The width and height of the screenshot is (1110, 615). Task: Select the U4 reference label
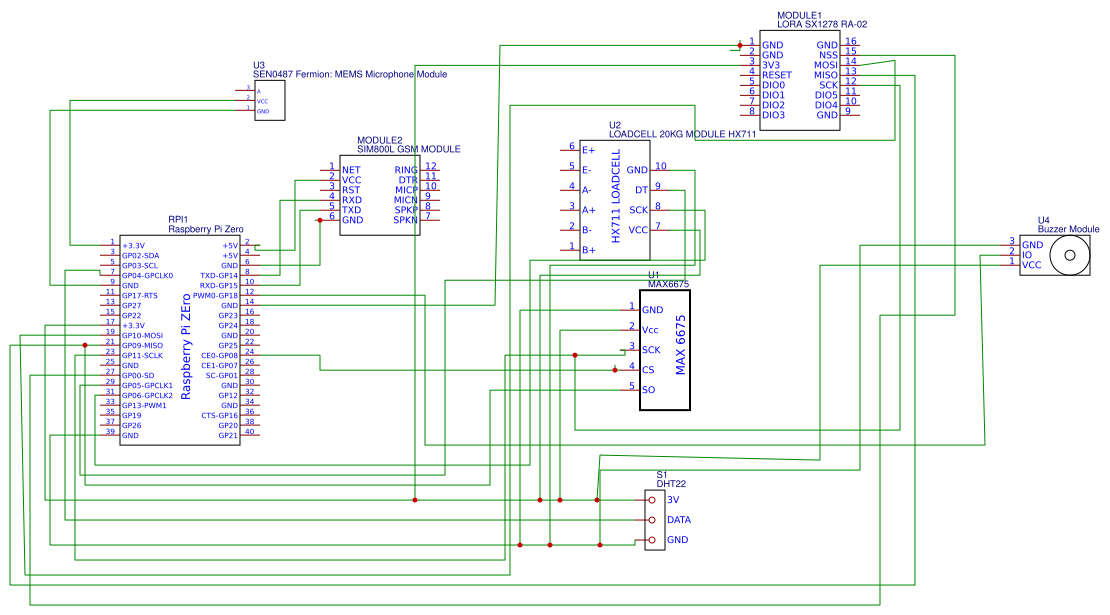(x=1043, y=220)
